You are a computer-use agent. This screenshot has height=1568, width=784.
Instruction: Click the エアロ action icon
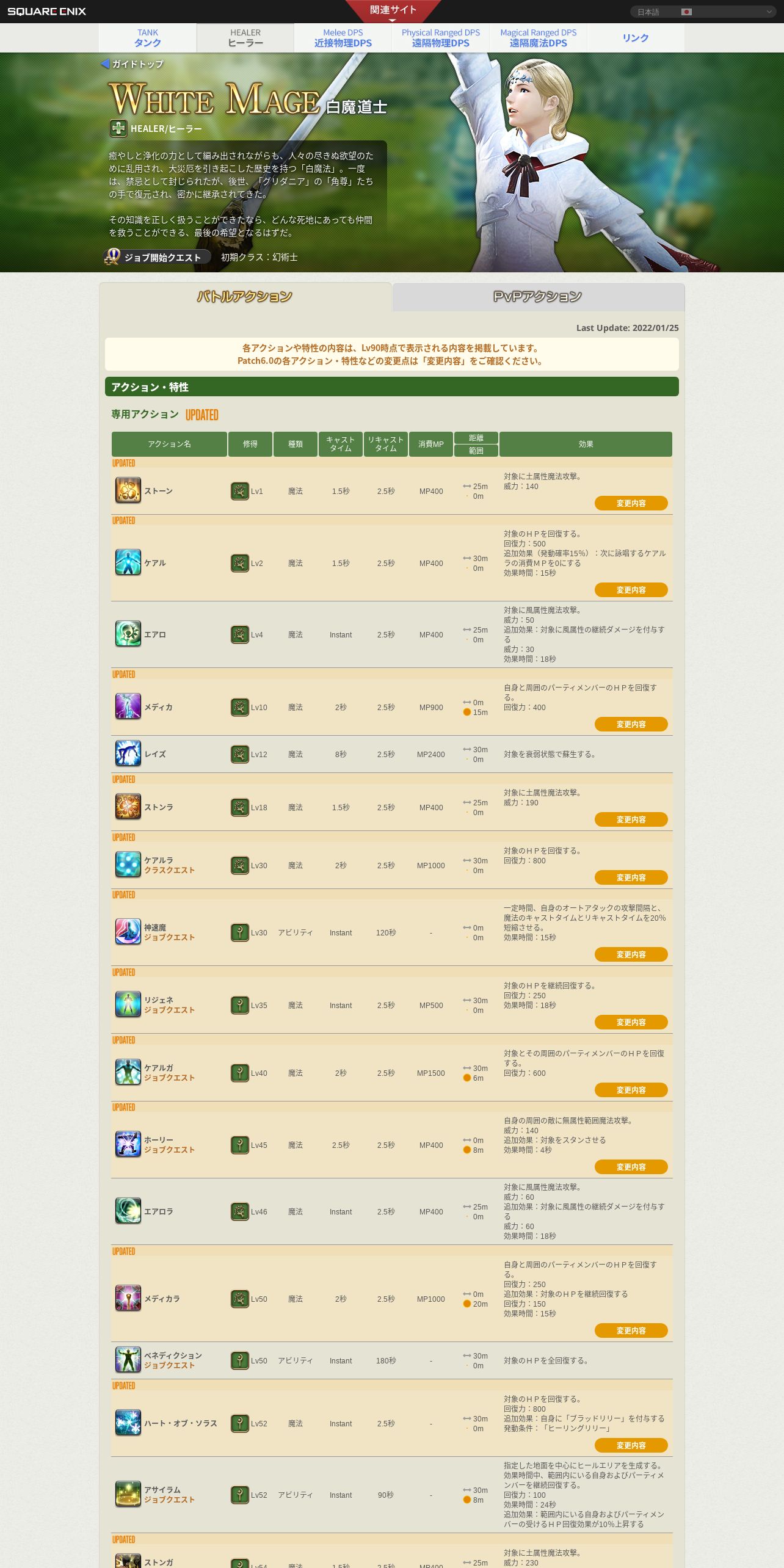coord(128,634)
